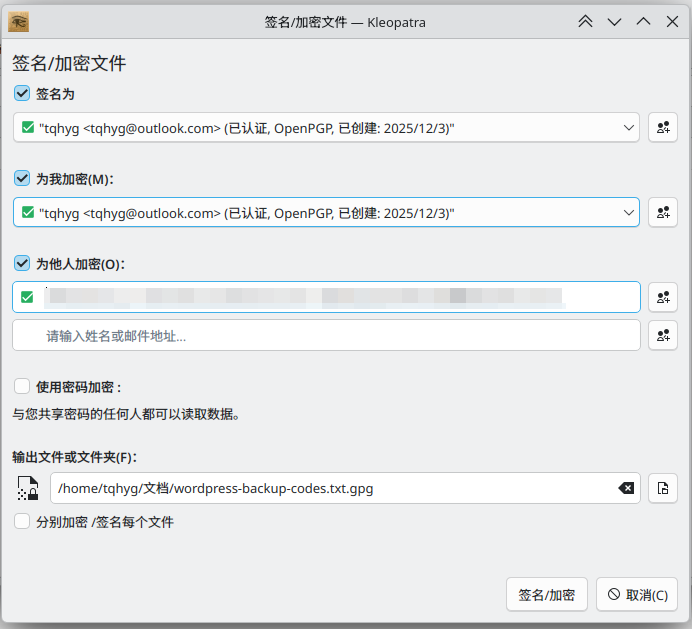
Task: Enable 使用密码加密 option
Action: 22,387
